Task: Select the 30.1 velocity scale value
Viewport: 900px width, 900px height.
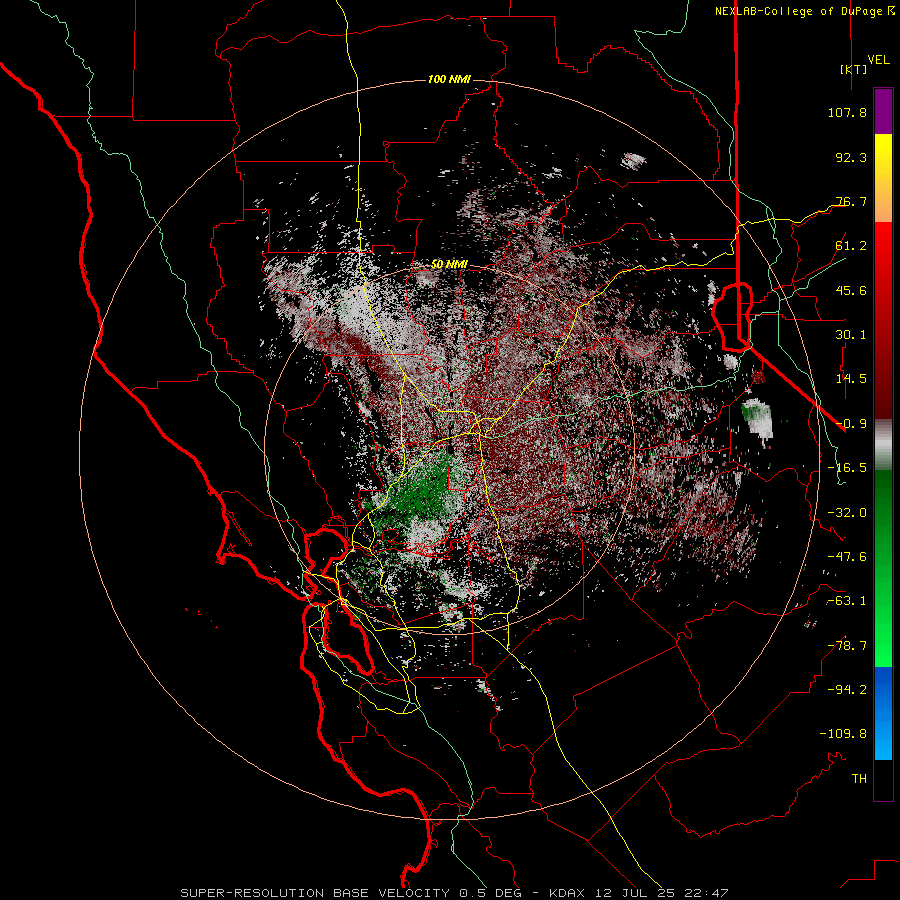Action: tap(851, 335)
